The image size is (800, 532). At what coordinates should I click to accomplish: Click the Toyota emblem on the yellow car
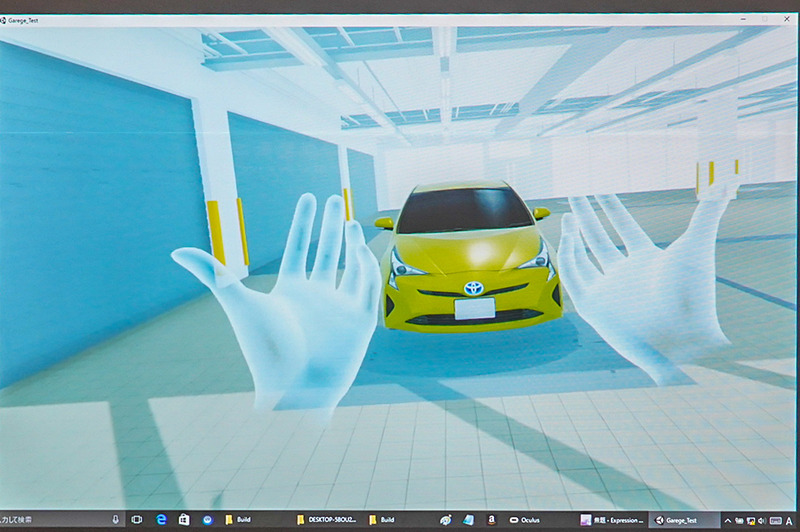coord(473,288)
